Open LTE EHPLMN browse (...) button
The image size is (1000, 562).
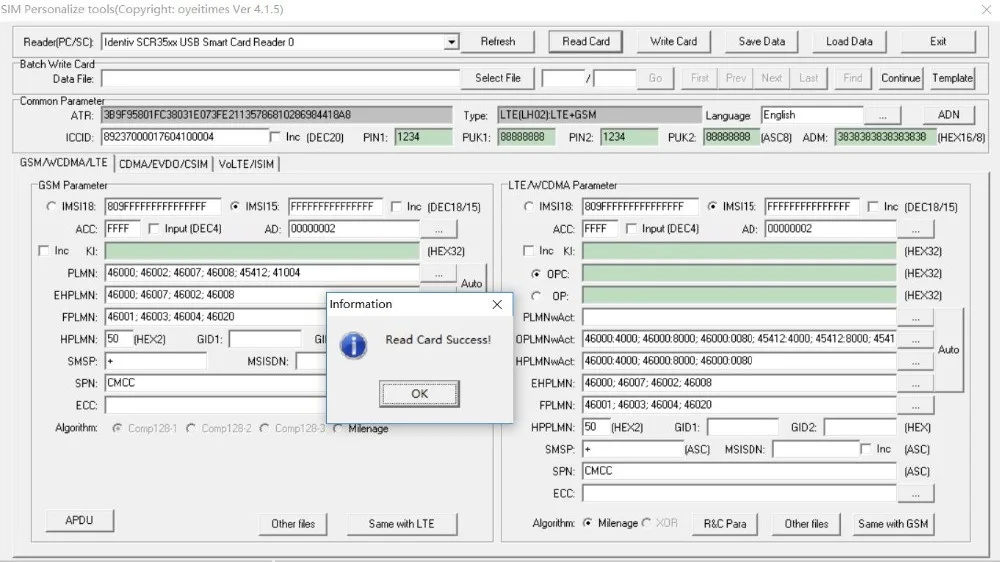[916, 384]
